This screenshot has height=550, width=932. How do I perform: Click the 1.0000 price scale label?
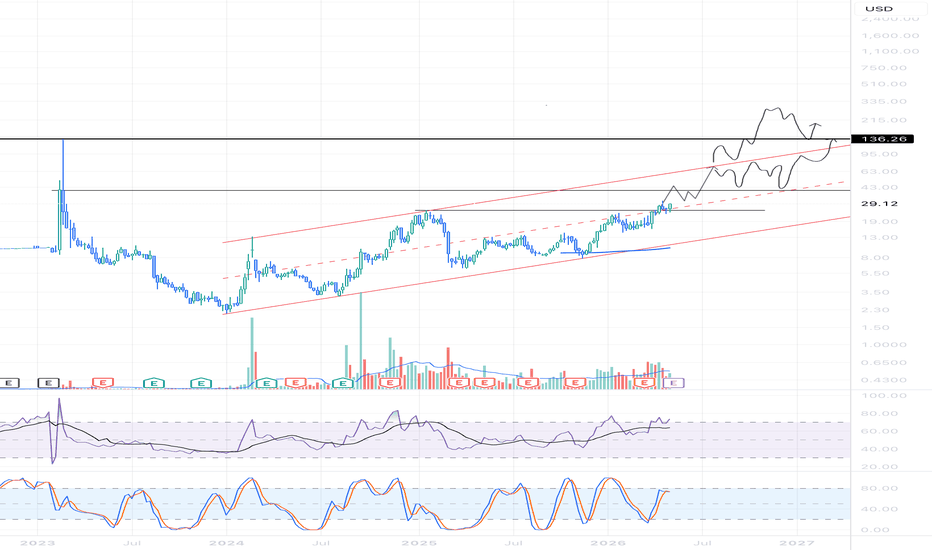tap(882, 344)
